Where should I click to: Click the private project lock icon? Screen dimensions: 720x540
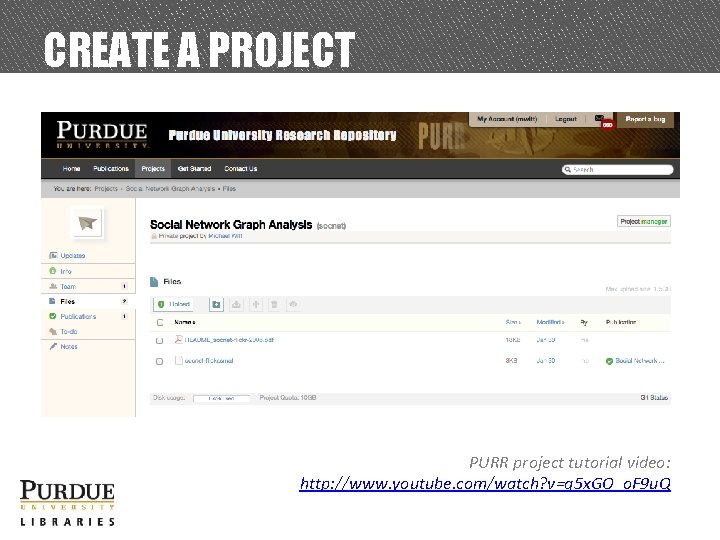point(154,236)
